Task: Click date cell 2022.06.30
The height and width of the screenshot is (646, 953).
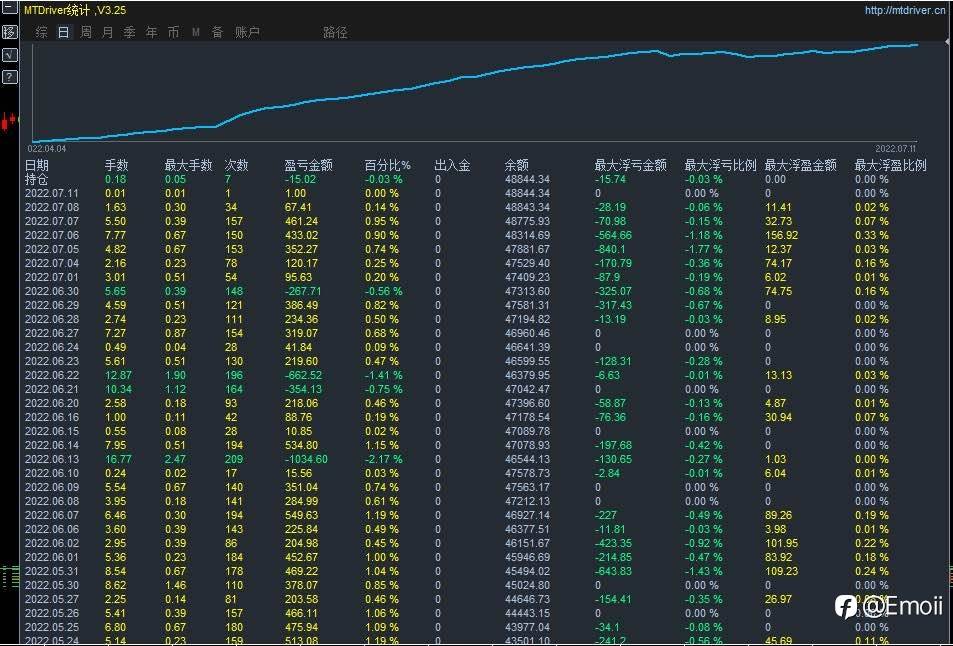Action: click(52, 291)
